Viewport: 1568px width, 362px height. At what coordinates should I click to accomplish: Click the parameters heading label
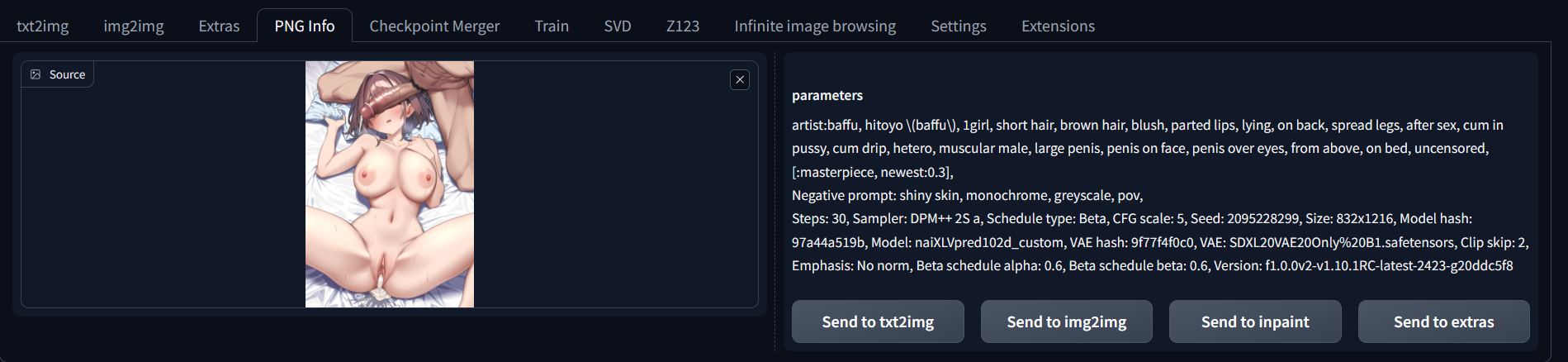coord(827,95)
